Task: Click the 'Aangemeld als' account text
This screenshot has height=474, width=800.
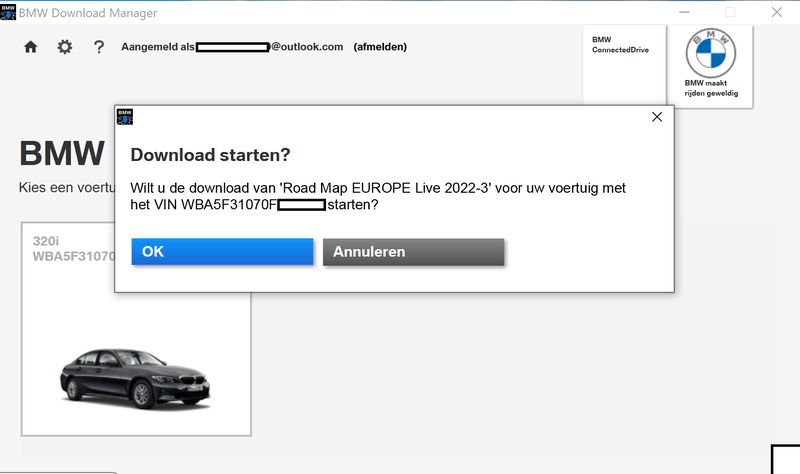Action: coord(158,47)
